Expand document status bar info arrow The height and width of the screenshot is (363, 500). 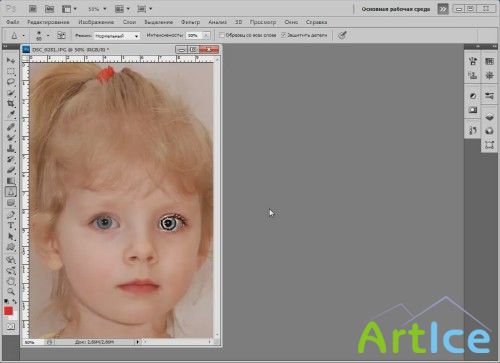point(138,342)
